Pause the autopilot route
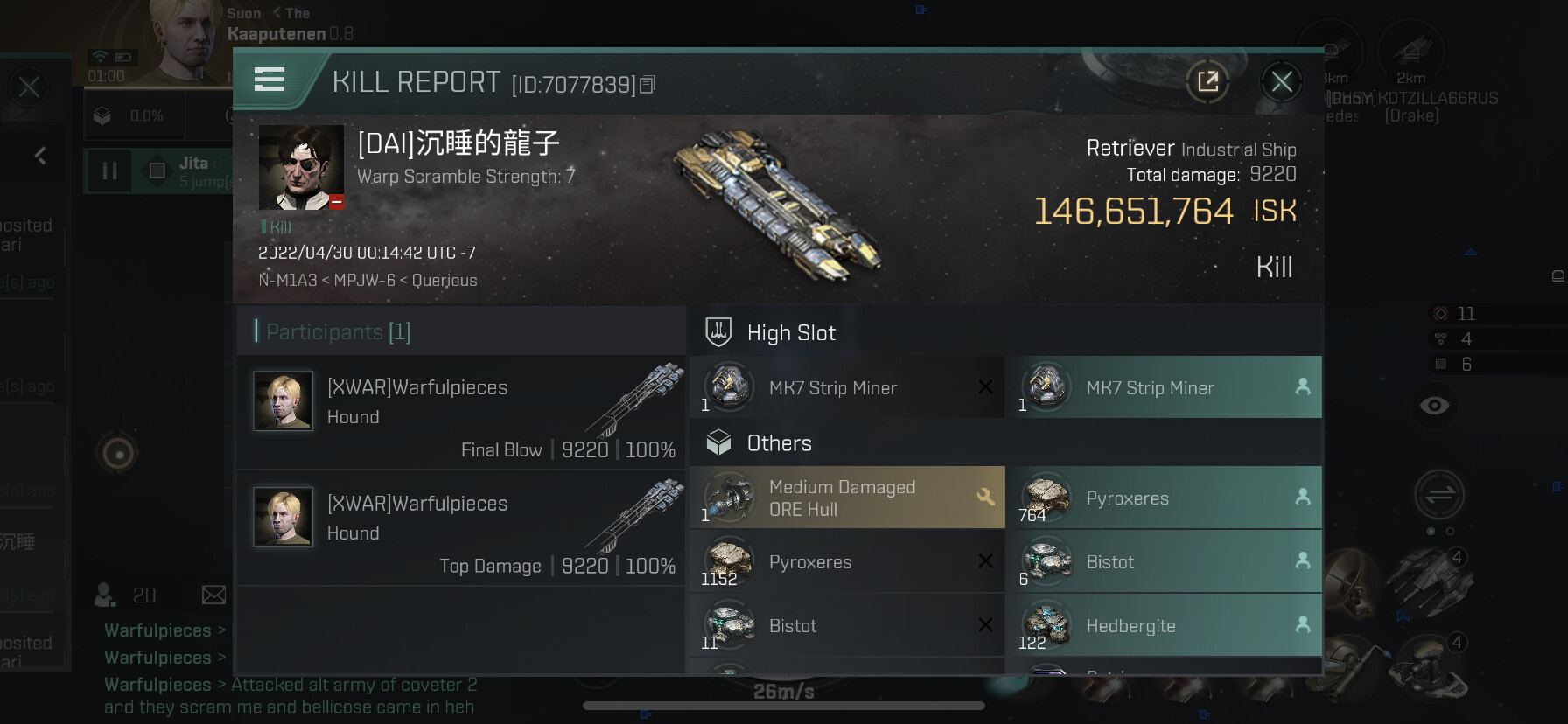The height and width of the screenshot is (724, 1568). tap(109, 171)
